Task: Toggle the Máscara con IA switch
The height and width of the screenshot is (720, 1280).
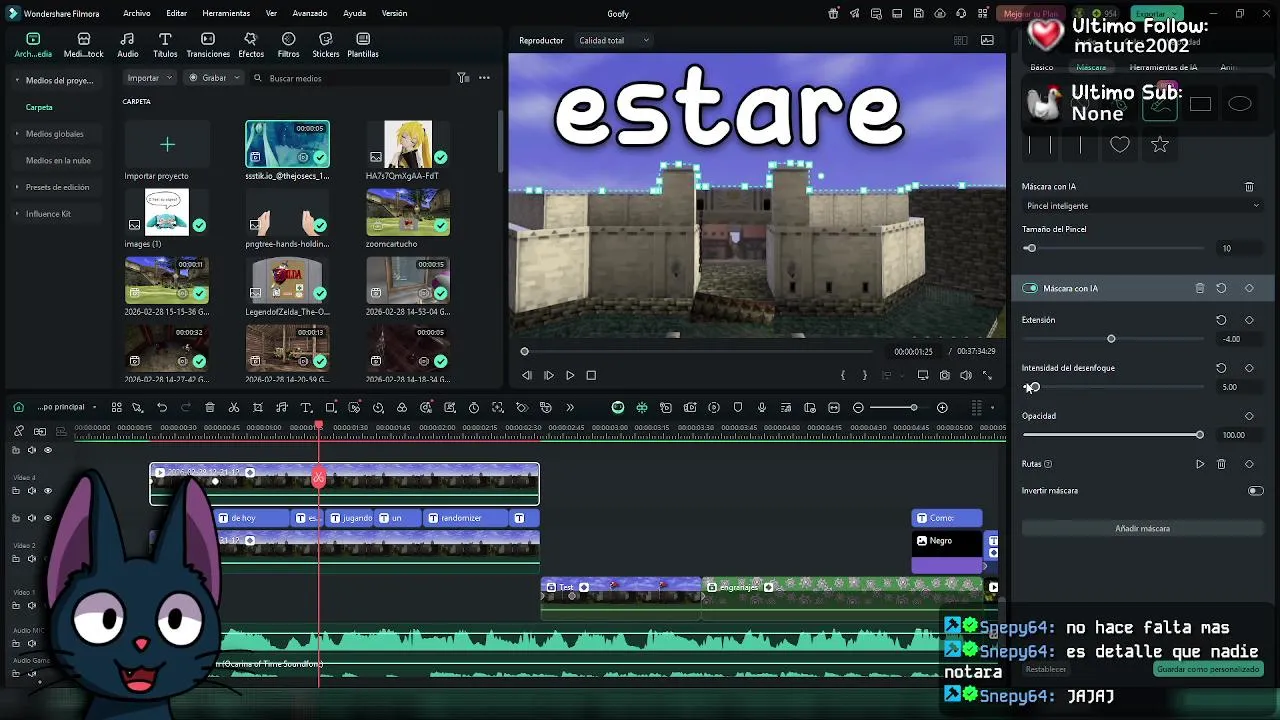Action: pos(1030,288)
